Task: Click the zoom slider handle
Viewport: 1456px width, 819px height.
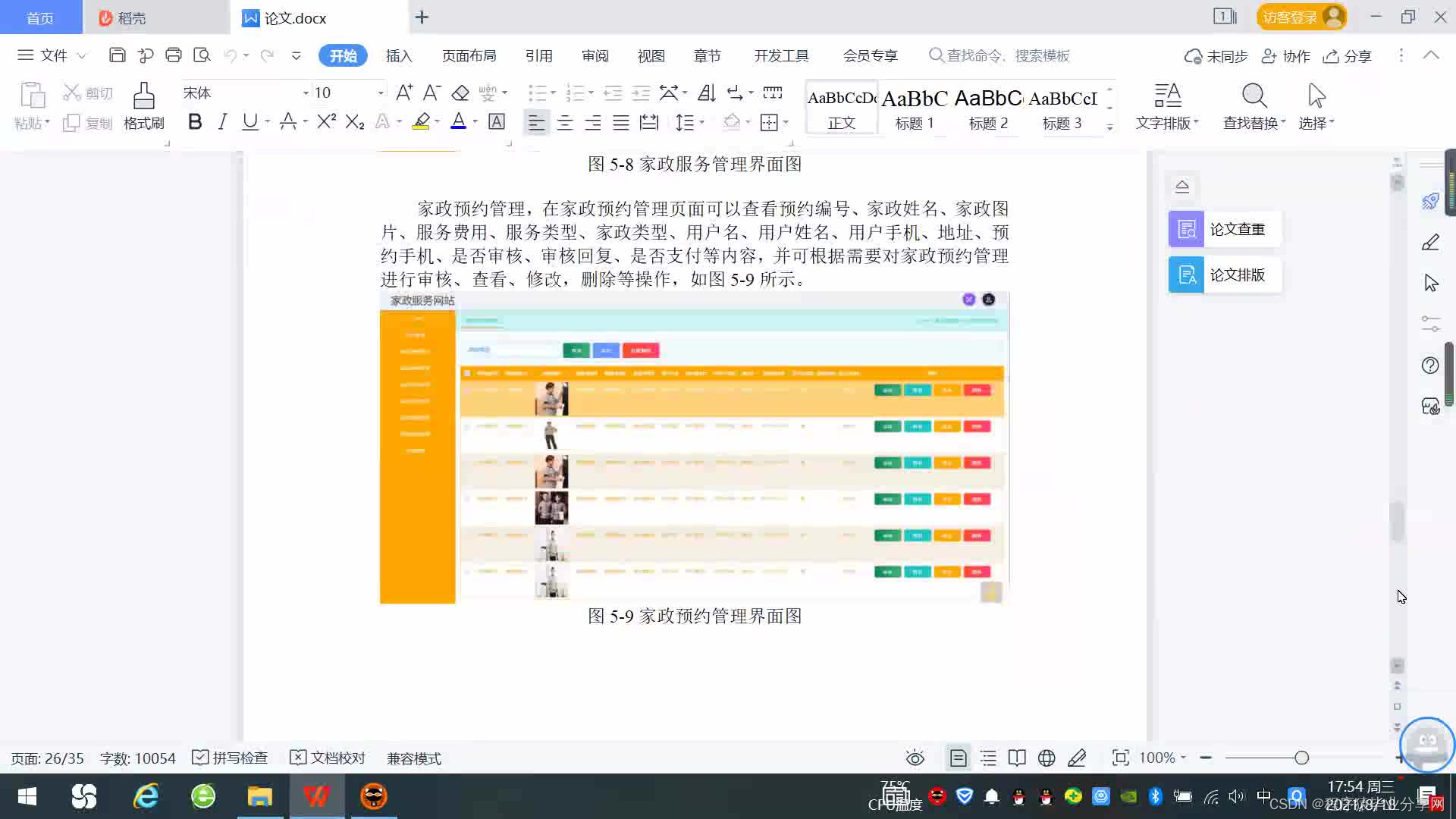Action: click(1301, 758)
